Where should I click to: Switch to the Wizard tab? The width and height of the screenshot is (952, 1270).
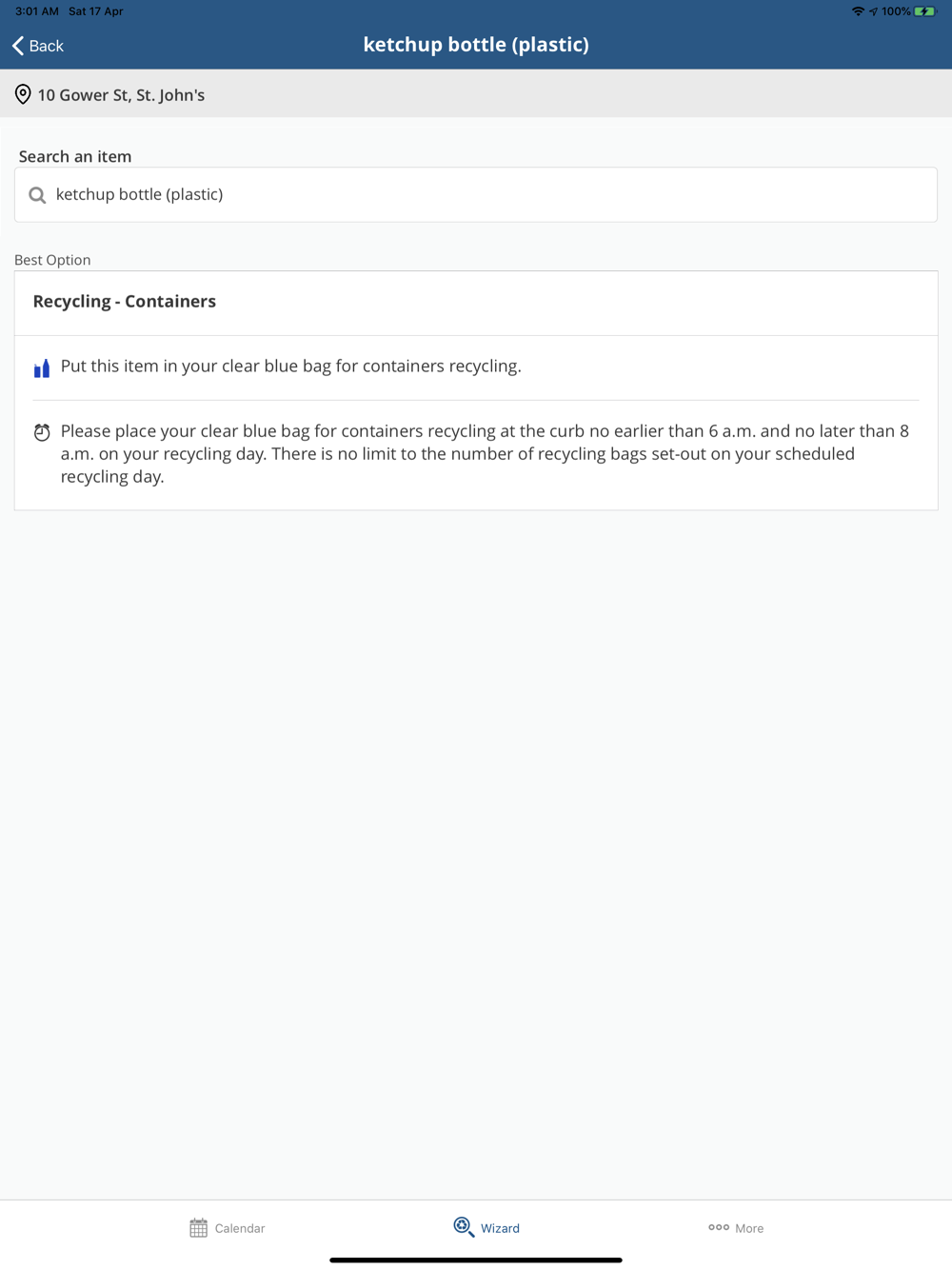486,1227
